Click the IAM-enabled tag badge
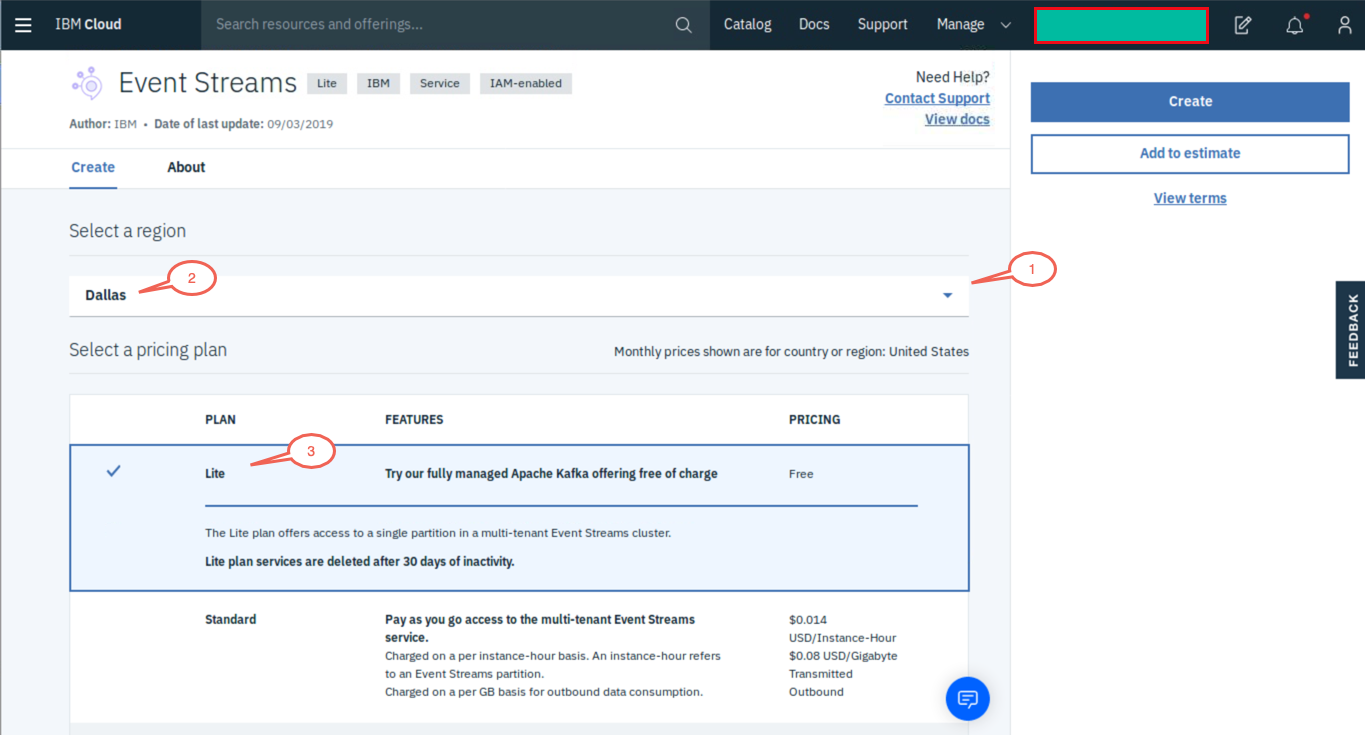This screenshot has height=735, width=1365. 526,84
